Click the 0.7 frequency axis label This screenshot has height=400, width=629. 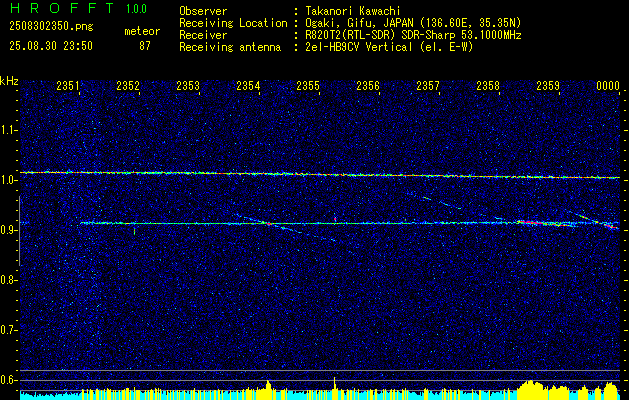tap(8, 330)
